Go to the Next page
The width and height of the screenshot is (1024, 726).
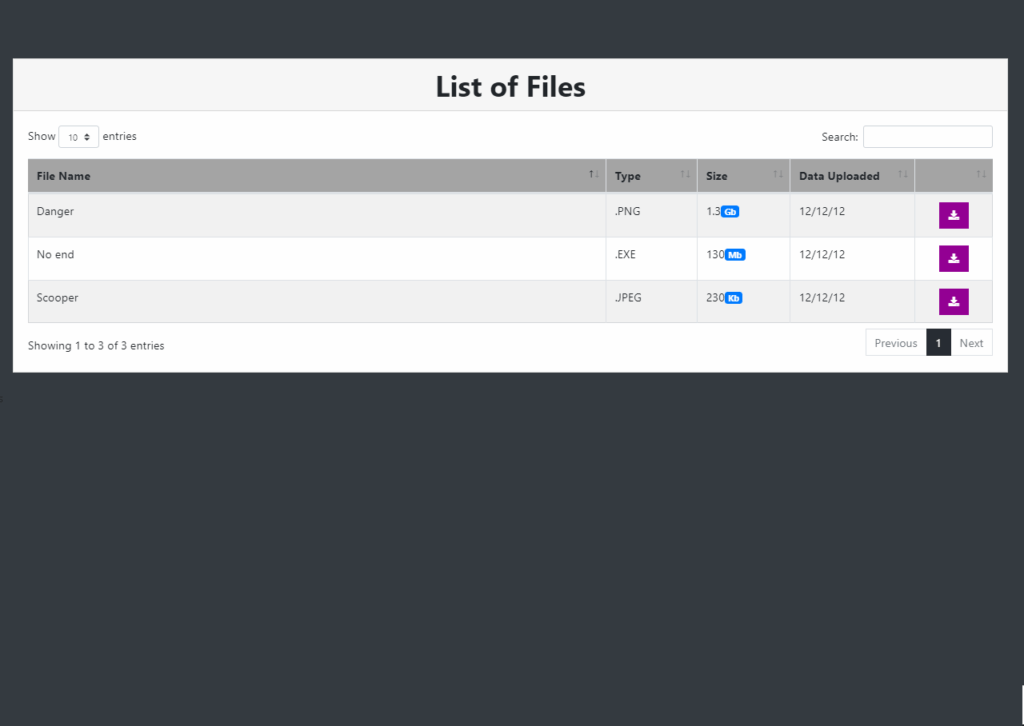(971, 343)
